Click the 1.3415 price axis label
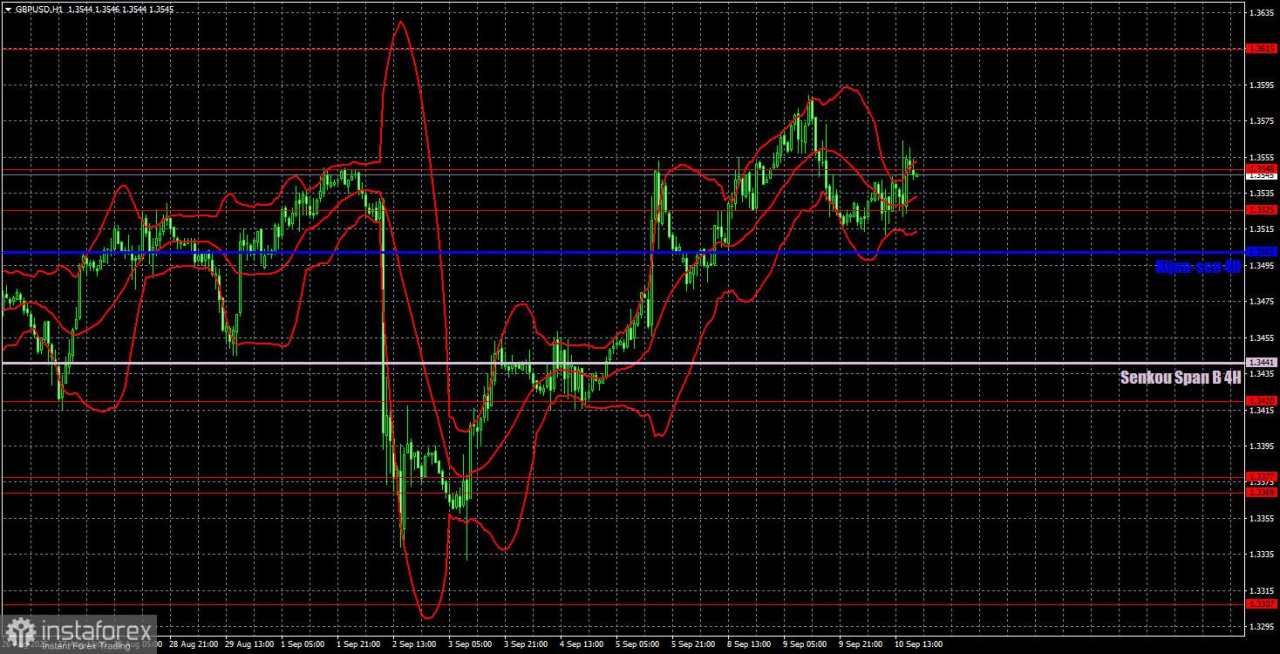The image size is (1280, 654). click(1261, 410)
